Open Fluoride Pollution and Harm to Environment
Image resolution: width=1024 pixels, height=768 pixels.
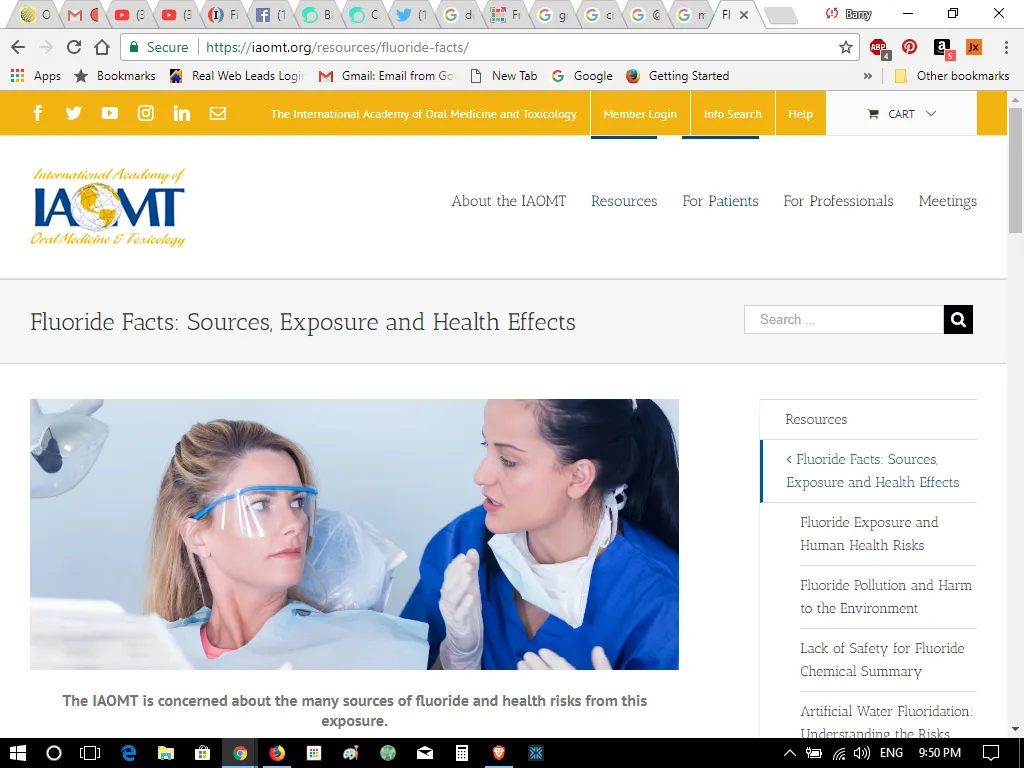(886, 596)
